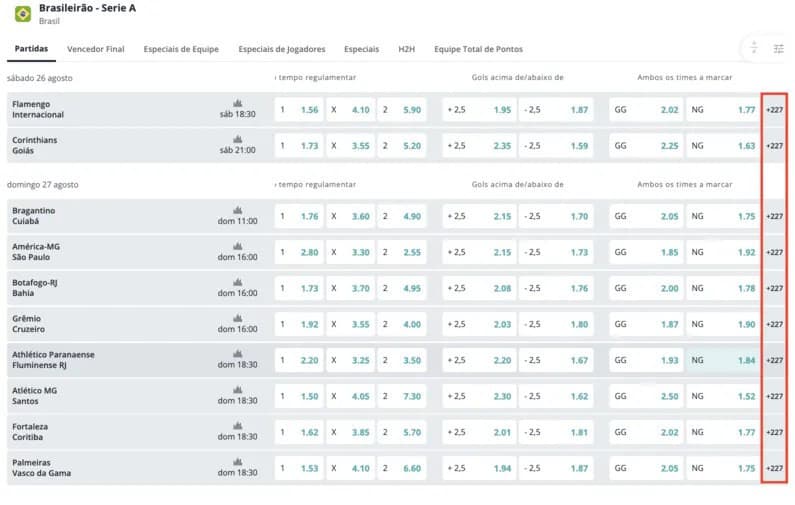The width and height of the screenshot is (795, 505).
Task: Open stats icon for Atlético MG vs Santos
Action: [x=237, y=390]
